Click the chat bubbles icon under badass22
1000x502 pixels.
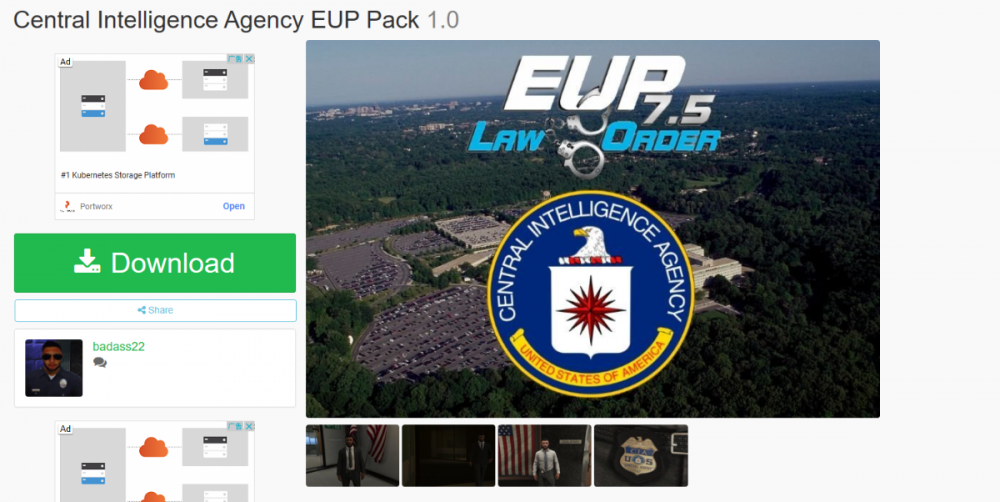pyautogui.click(x=99, y=363)
